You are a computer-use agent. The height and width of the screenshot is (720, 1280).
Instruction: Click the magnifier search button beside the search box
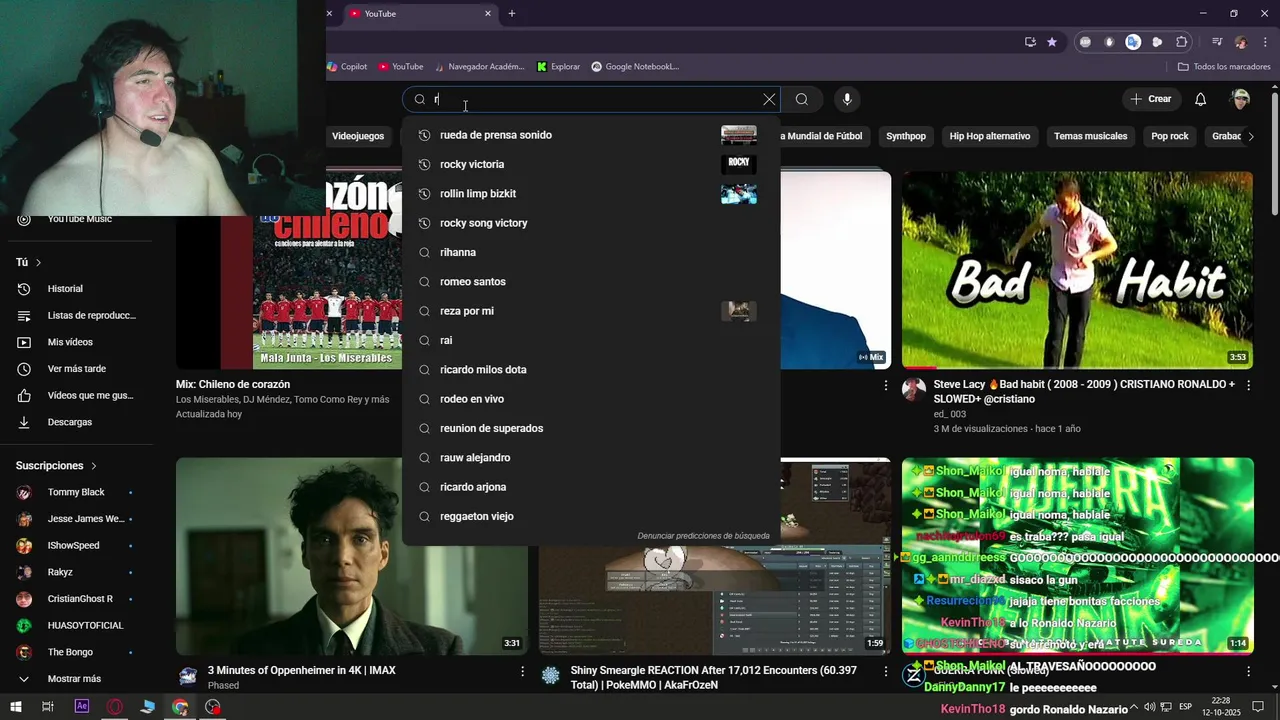pos(802,99)
